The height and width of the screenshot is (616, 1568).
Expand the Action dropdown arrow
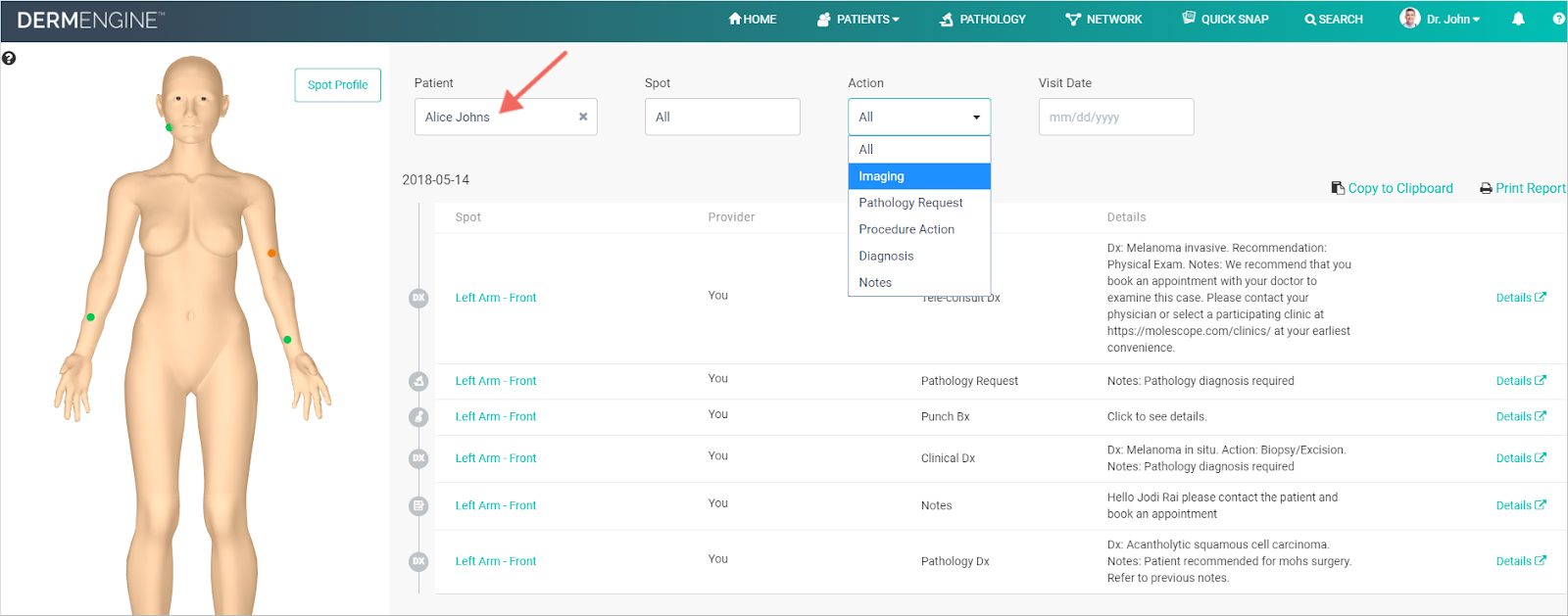point(976,118)
